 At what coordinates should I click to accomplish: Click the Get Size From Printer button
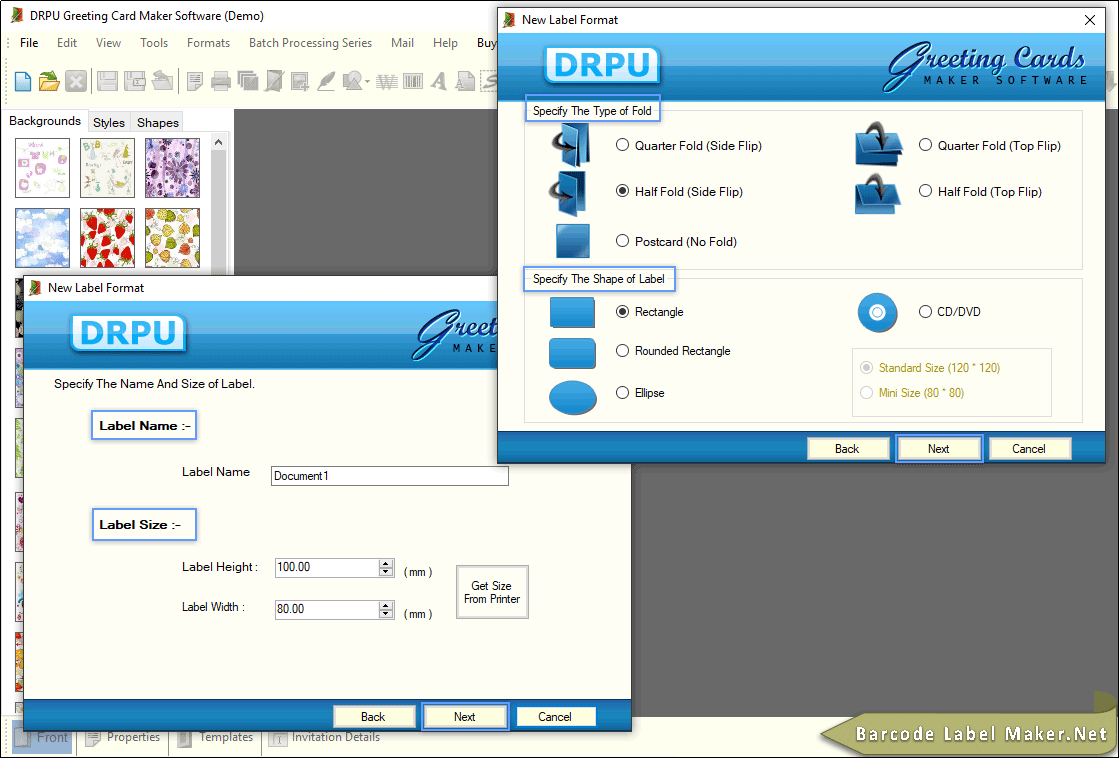click(492, 592)
